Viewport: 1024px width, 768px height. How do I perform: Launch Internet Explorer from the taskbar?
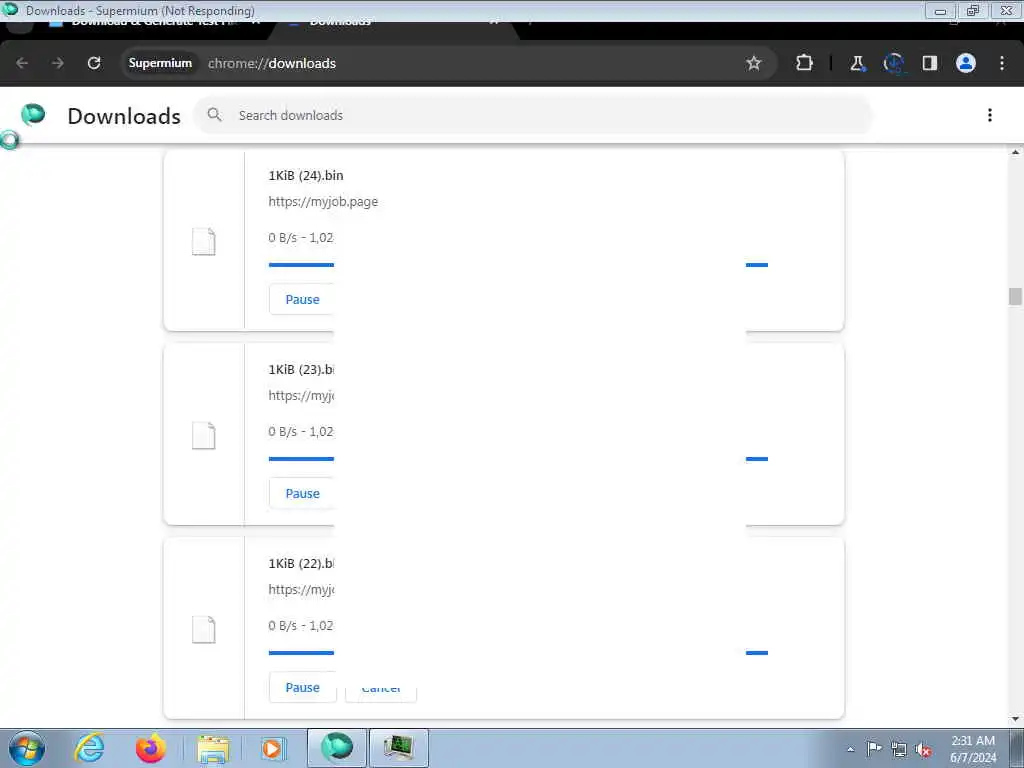coord(89,748)
